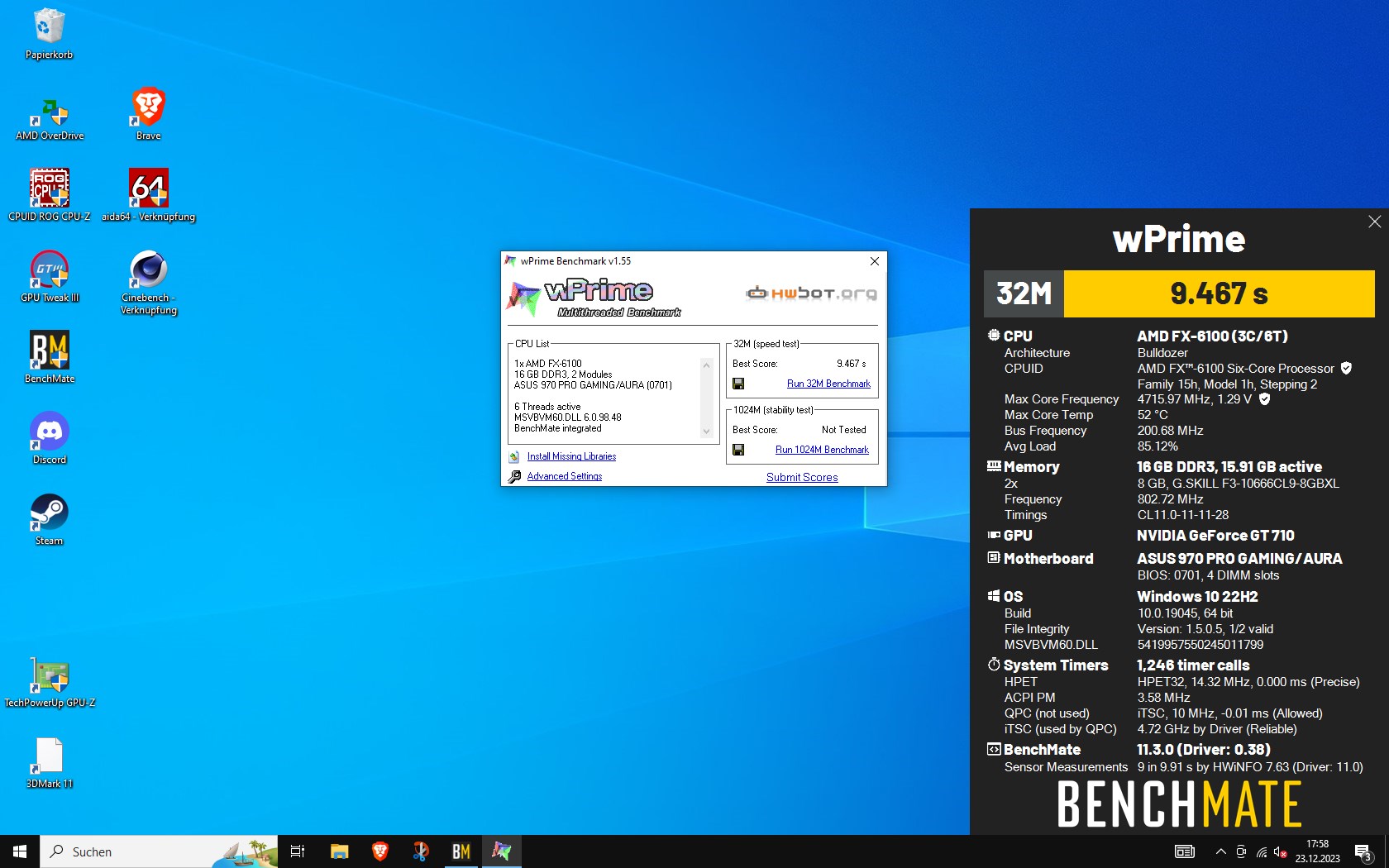Click the Advanced Settings wrench icon
This screenshot has width=1389, height=868.
click(514, 476)
